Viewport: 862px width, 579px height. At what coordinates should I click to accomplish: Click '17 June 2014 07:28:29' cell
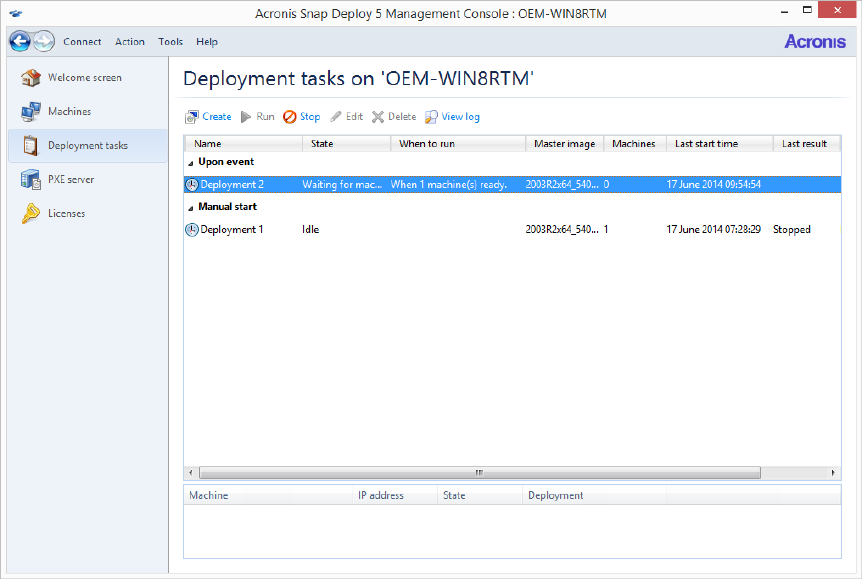pyautogui.click(x=714, y=230)
